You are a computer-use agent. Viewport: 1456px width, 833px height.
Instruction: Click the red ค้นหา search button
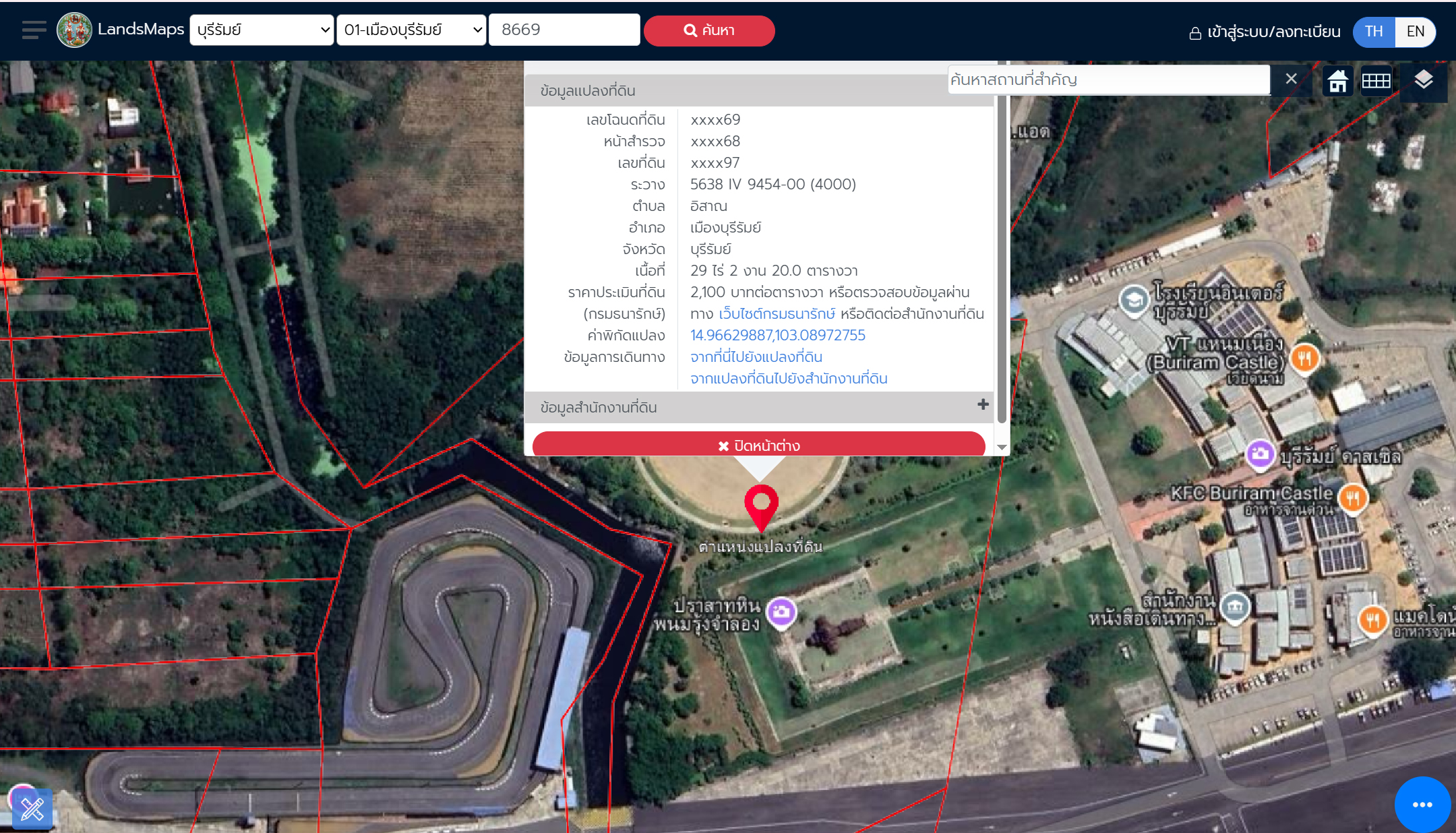point(709,31)
